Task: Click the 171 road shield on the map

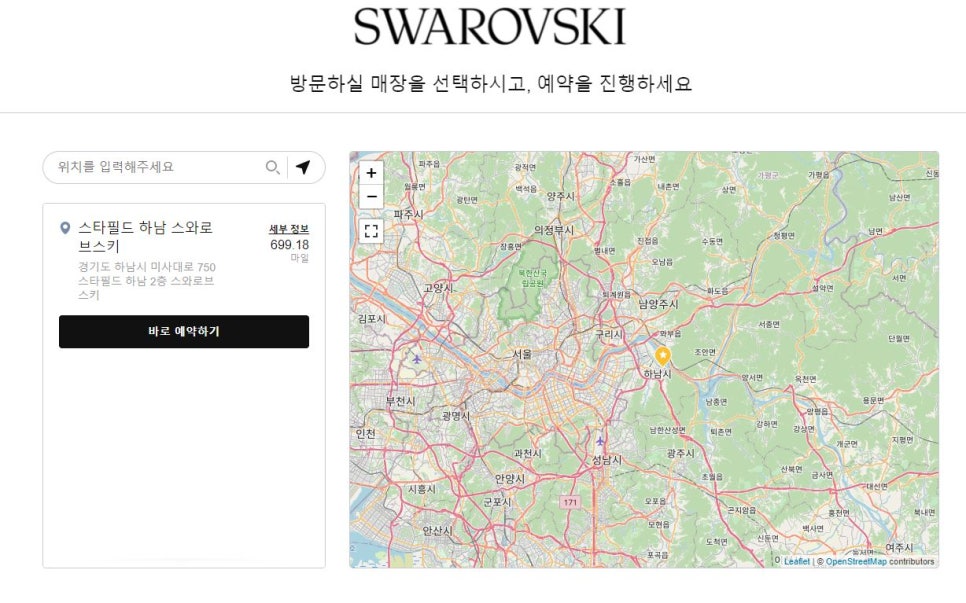Action: 570,502
